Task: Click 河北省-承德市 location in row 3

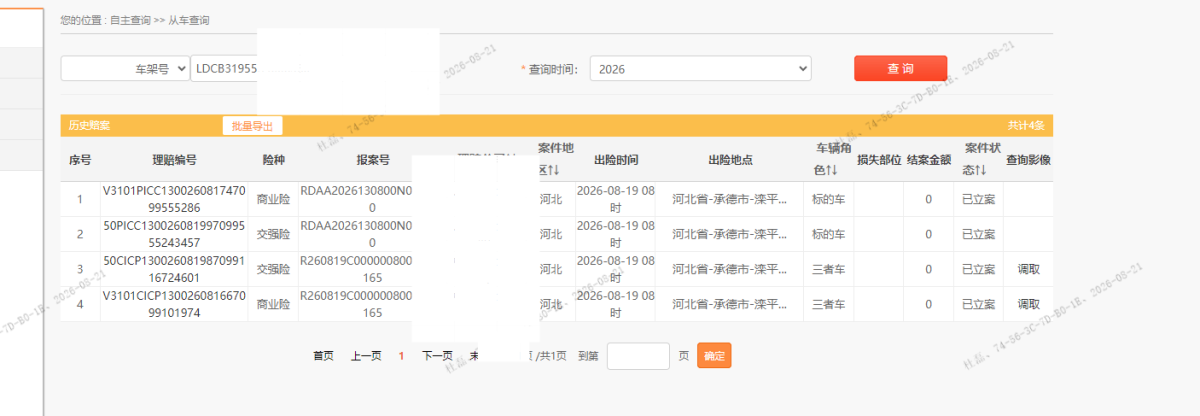Action: point(730,269)
